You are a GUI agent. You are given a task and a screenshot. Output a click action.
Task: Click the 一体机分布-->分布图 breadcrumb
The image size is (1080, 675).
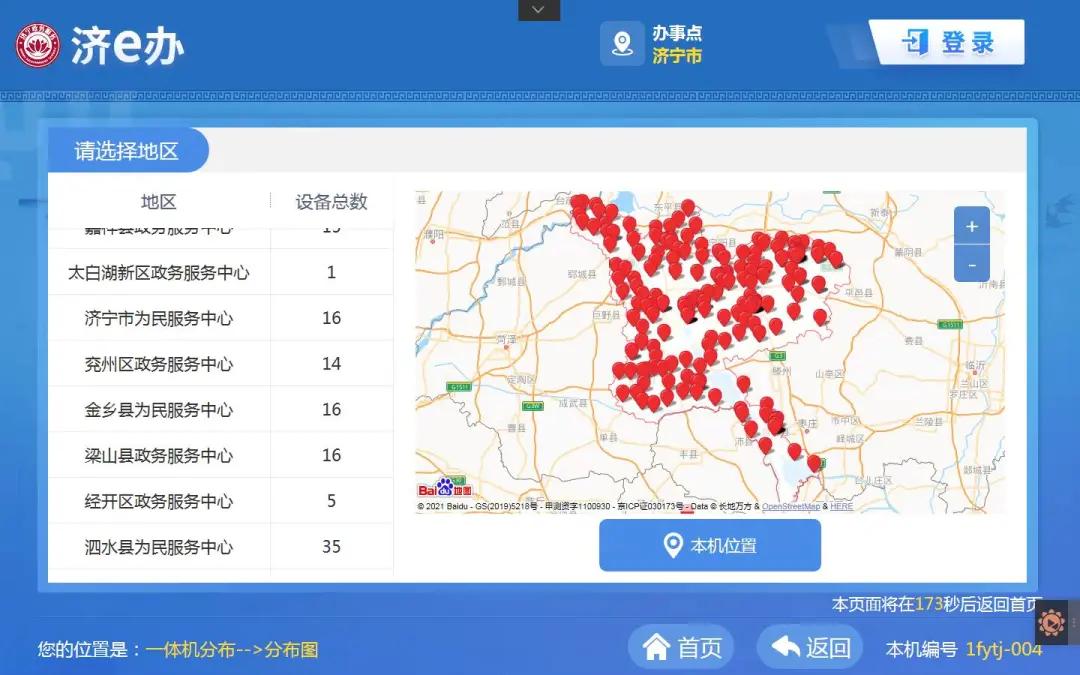click(x=232, y=650)
